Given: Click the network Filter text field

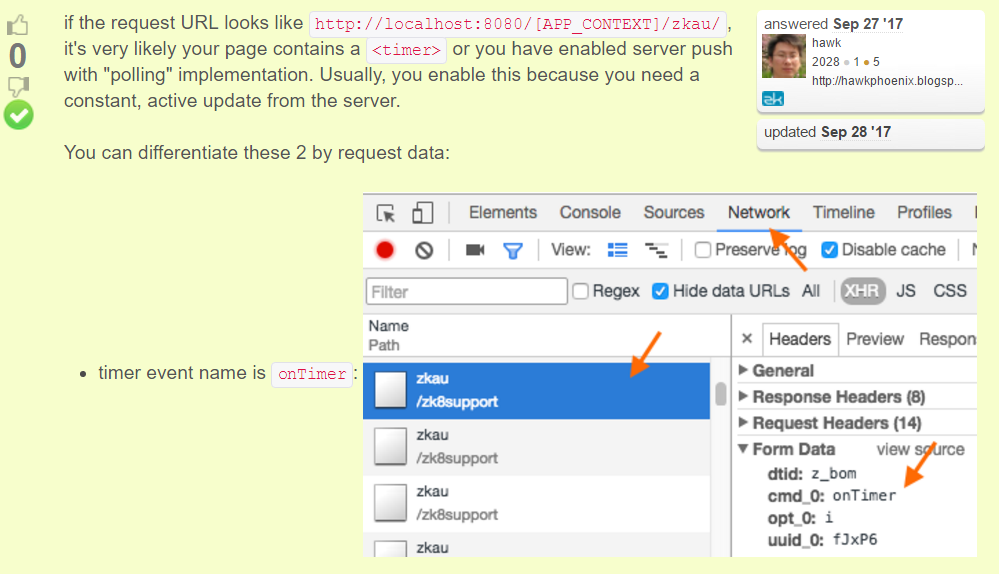Looking at the screenshot, I should (x=467, y=291).
